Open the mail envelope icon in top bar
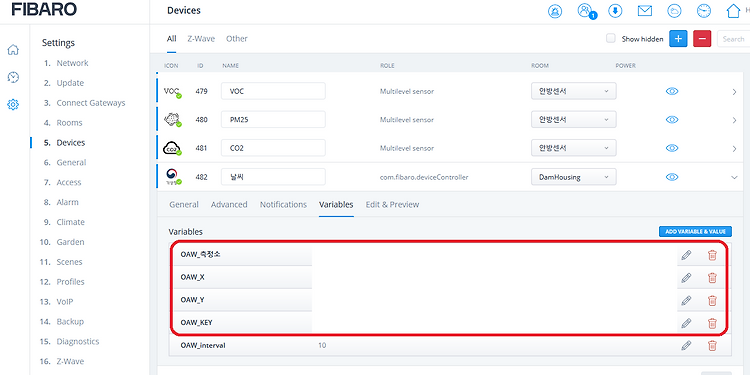Image resolution: width=750 pixels, height=375 pixels. [645, 11]
